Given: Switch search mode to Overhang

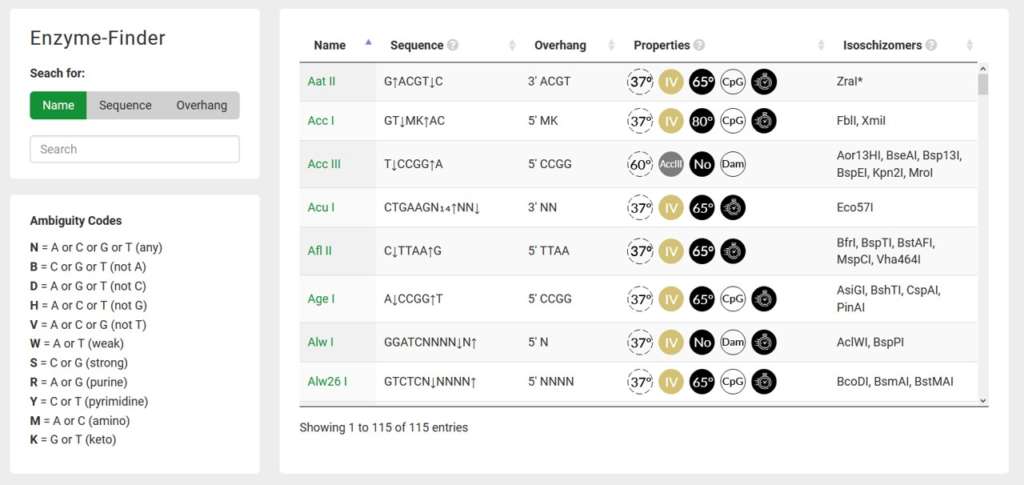Looking at the screenshot, I should [x=201, y=105].
